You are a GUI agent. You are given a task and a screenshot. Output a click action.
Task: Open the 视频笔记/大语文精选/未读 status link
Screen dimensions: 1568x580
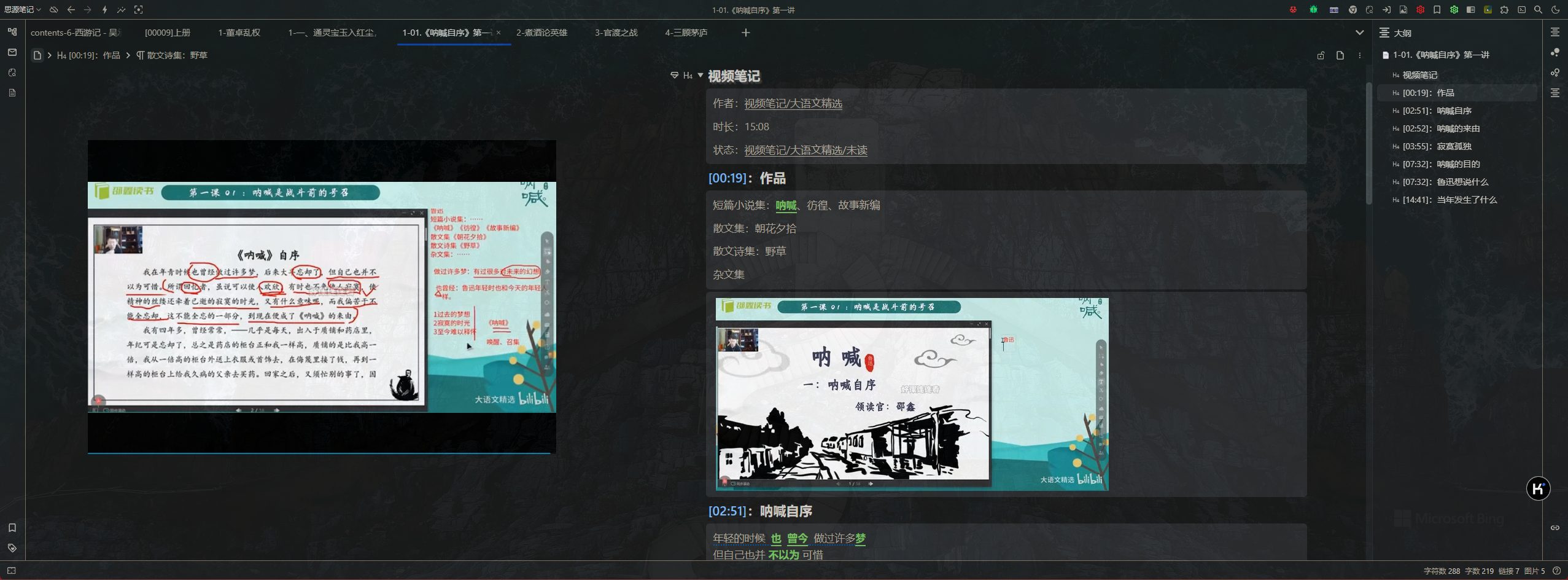(x=805, y=150)
